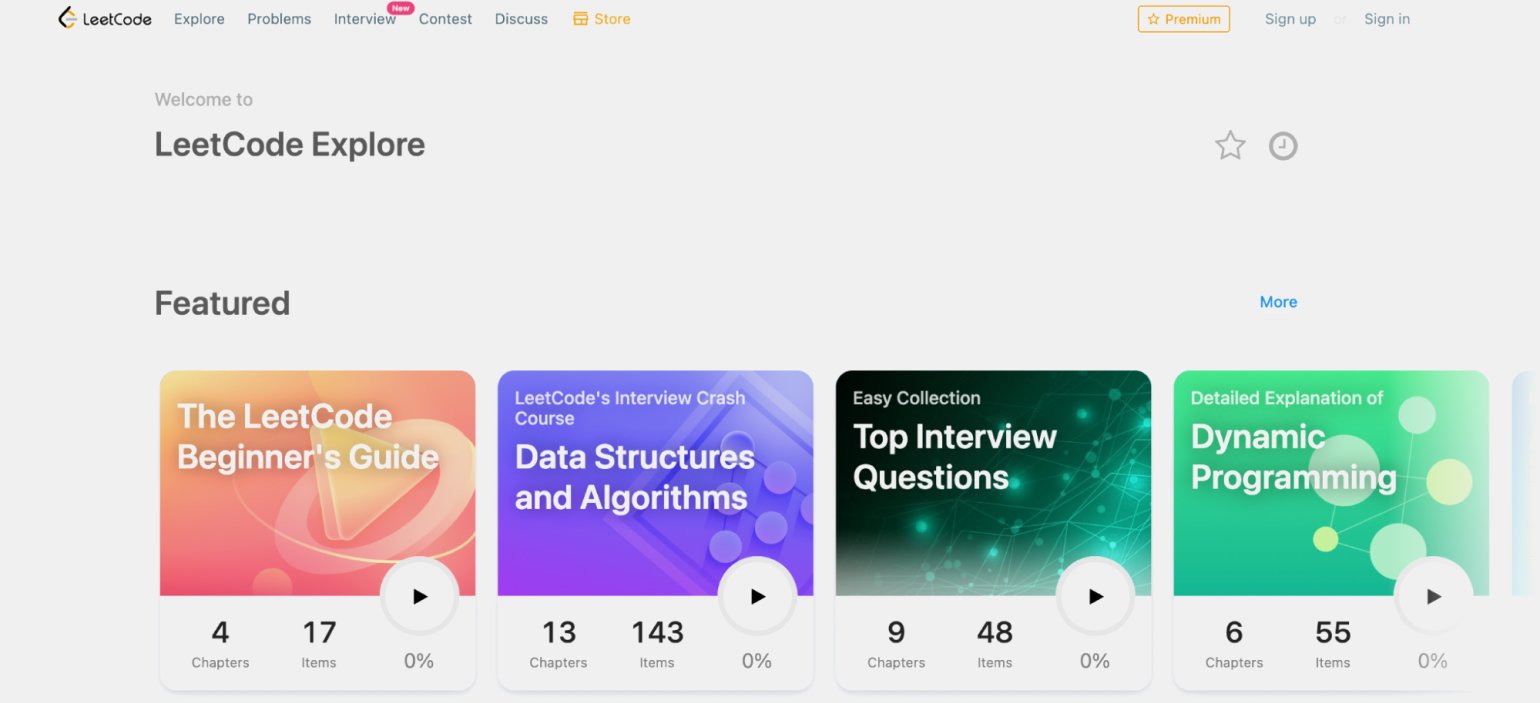Open the Store link text

point(612,19)
